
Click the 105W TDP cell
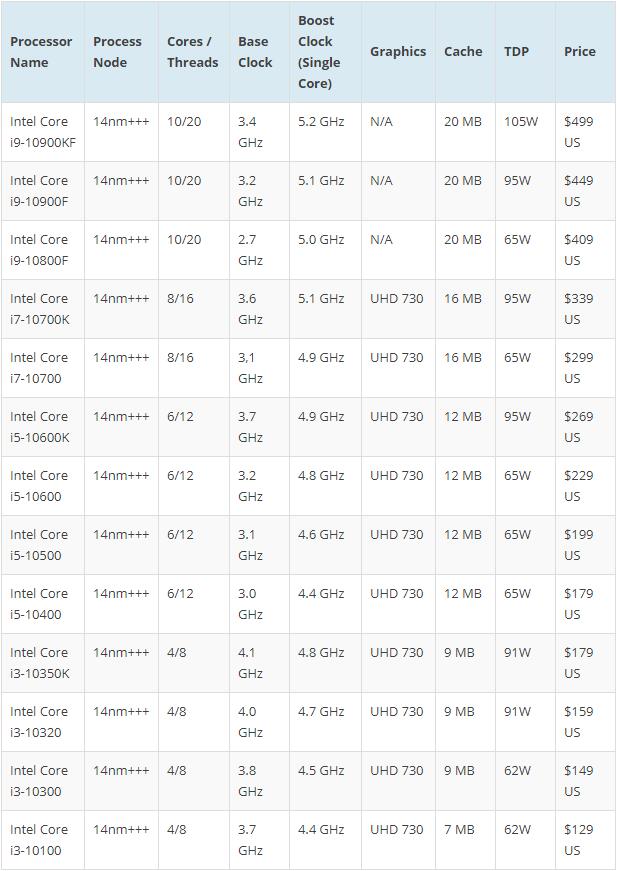521,122
